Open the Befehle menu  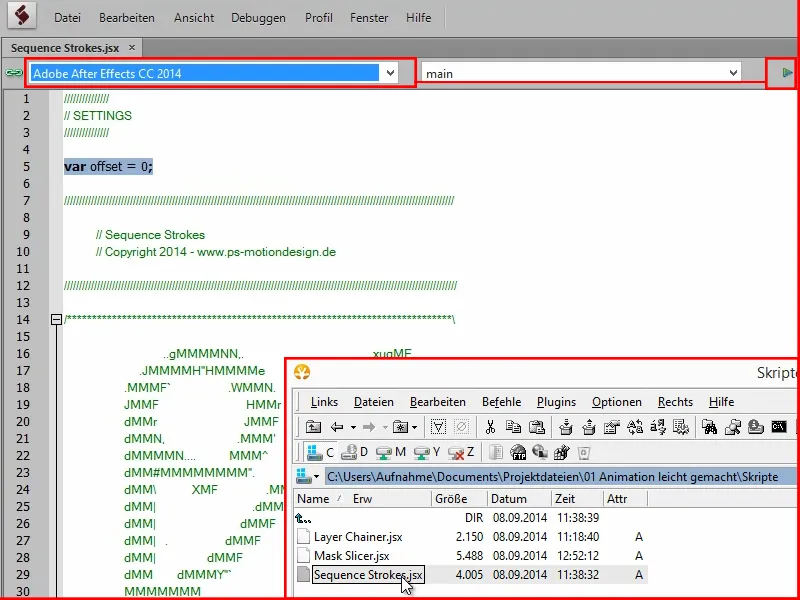pos(502,402)
